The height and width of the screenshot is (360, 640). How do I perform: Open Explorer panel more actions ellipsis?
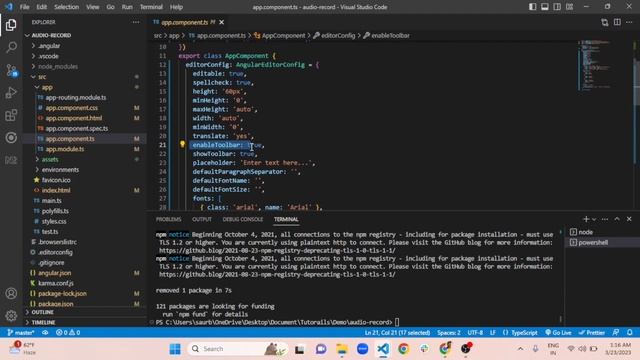point(136,22)
